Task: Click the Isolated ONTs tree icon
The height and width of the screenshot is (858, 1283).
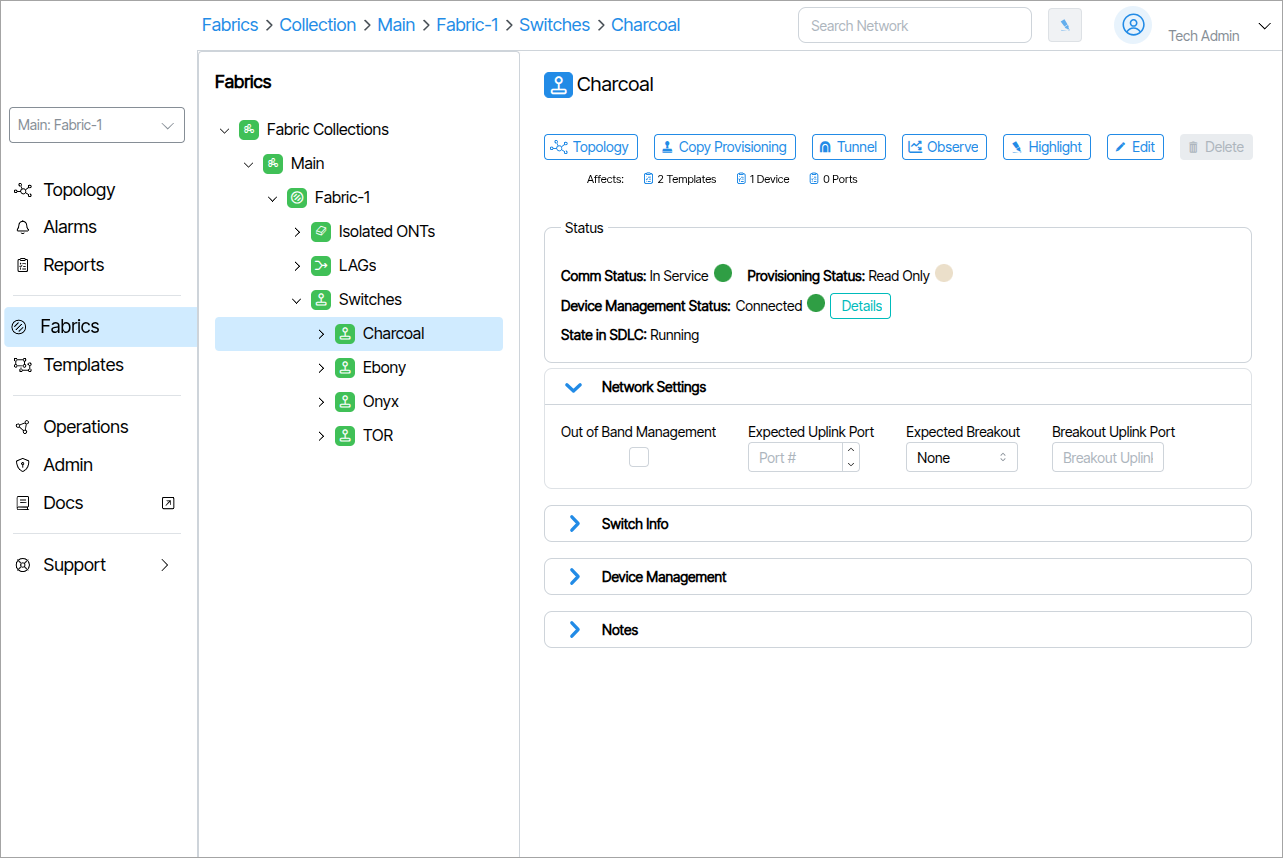Action: click(321, 232)
